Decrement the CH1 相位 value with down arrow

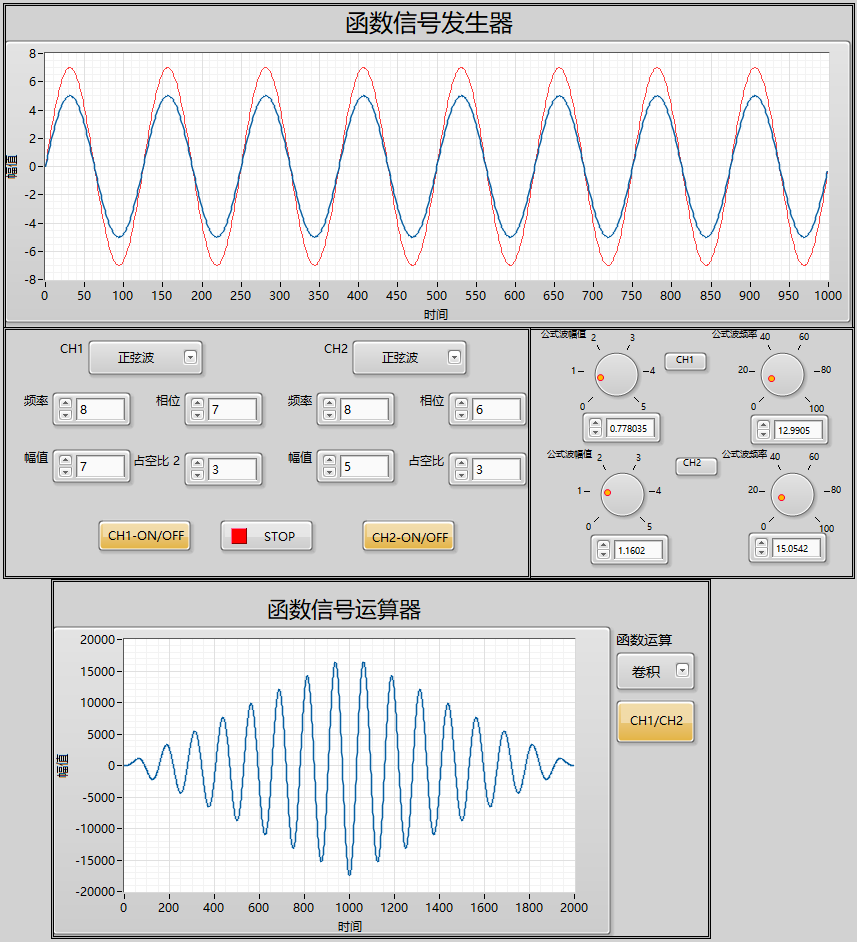point(198,415)
